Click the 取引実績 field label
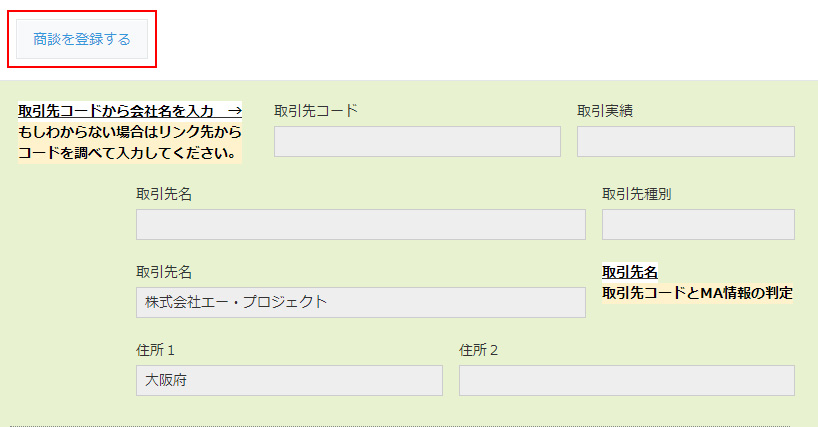The width and height of the screenshot is (818, 427). tap(605, 111)
